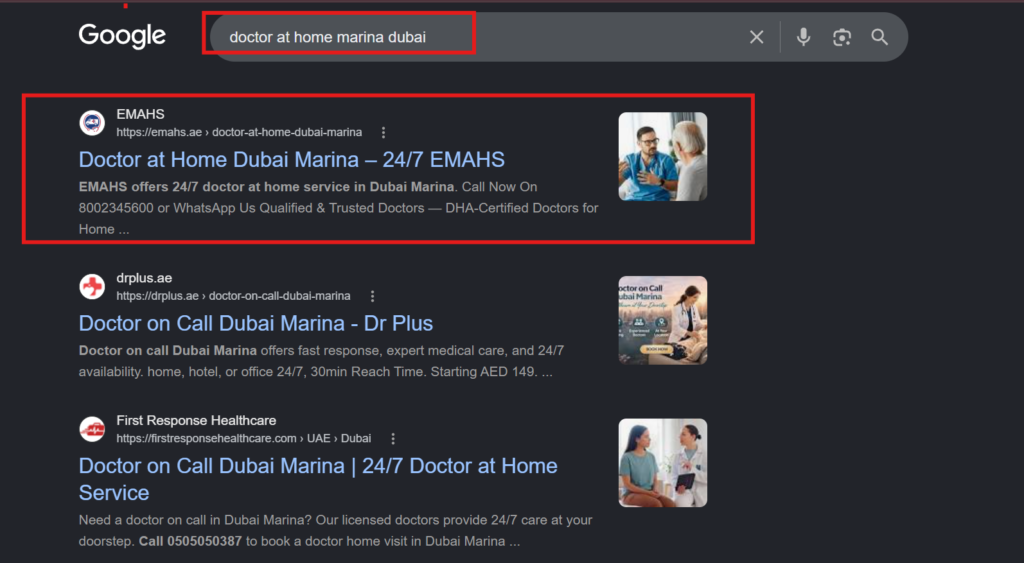Click the drplus.ae URL breadcrumb

click(x=233, y=297)
